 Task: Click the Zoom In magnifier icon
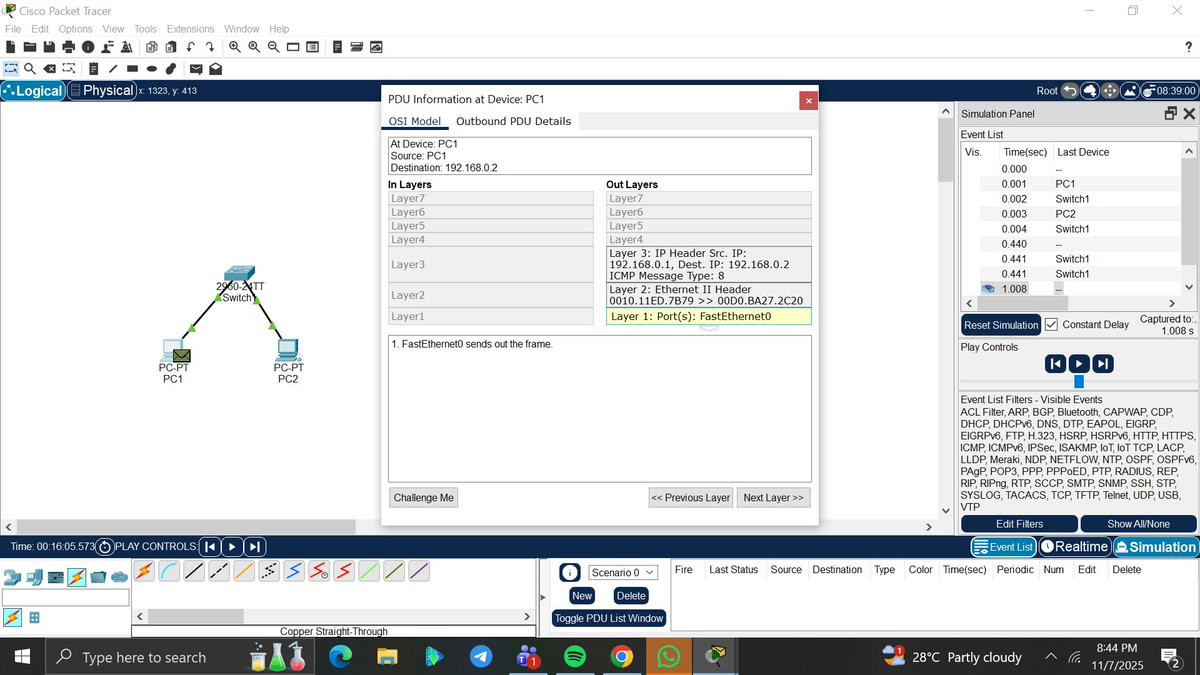[x=235, y=47]
